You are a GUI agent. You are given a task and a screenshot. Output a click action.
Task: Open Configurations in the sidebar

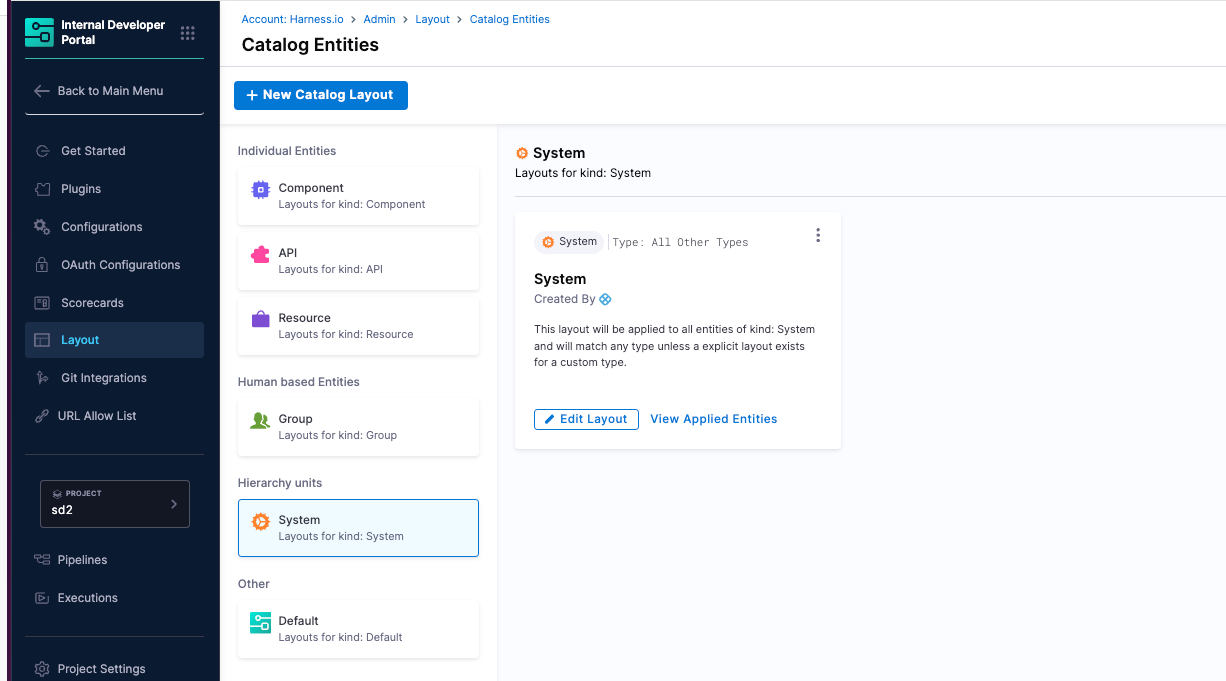tap(101, 227)
